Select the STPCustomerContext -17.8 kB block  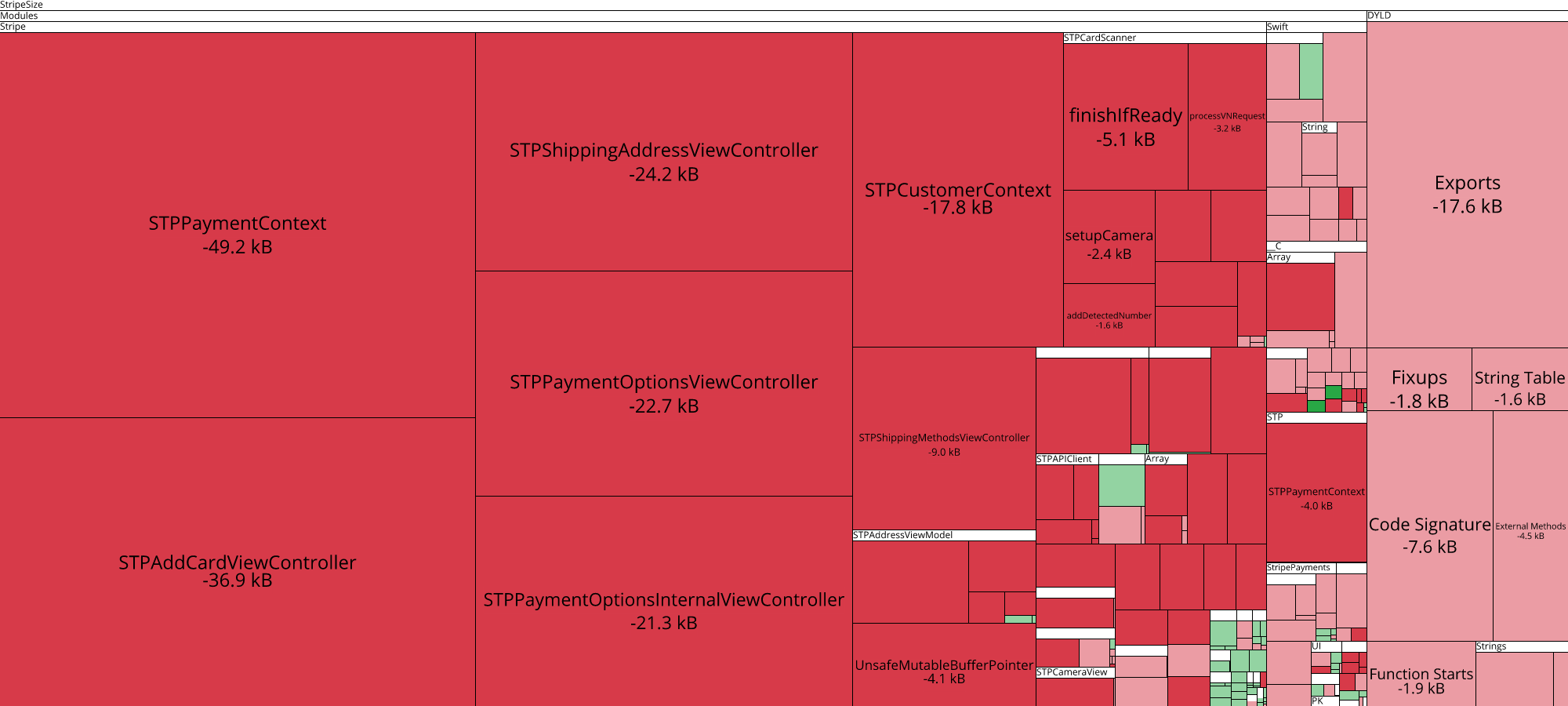[x=957, y=190]
